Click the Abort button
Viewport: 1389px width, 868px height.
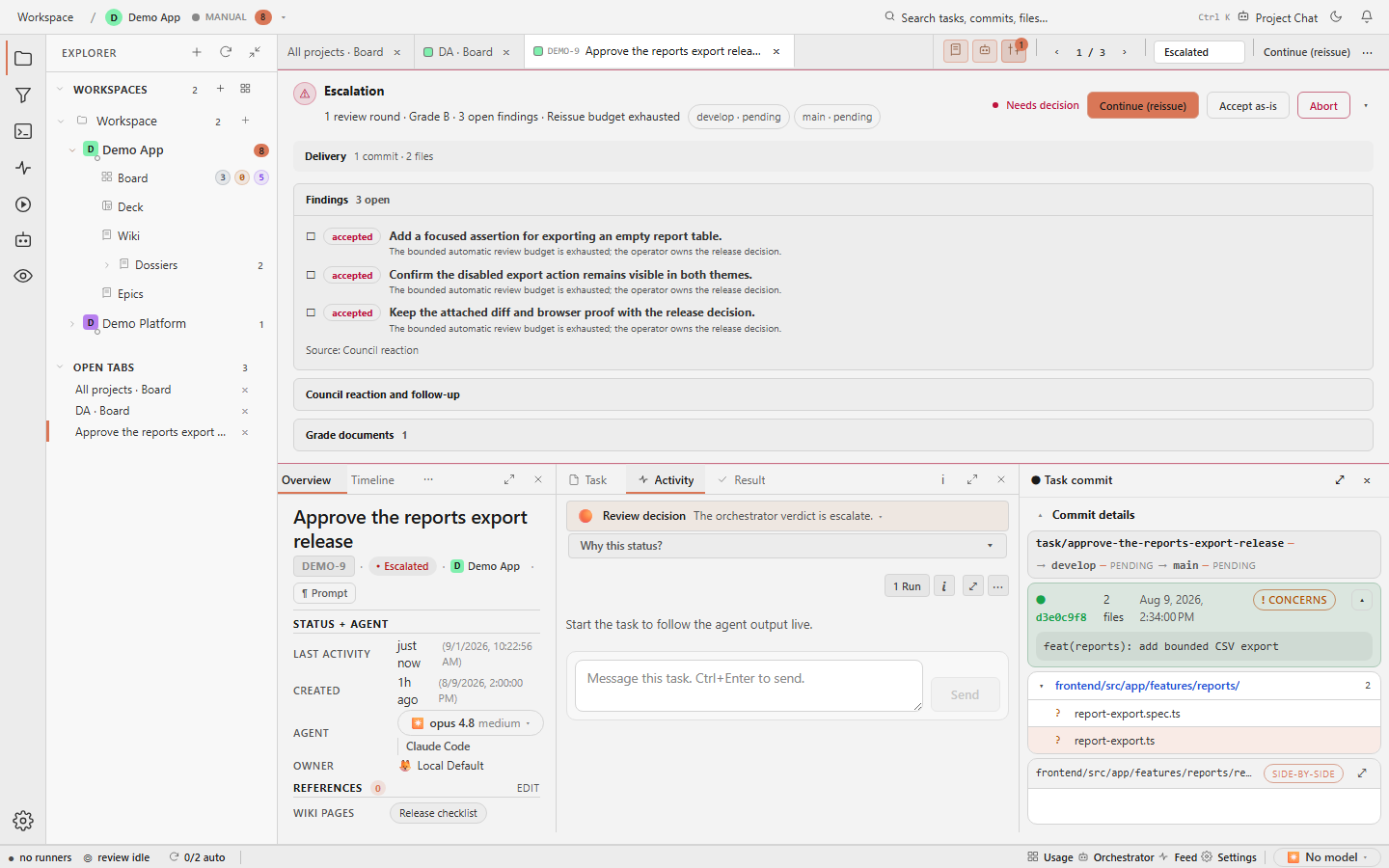click(1323, 105)
